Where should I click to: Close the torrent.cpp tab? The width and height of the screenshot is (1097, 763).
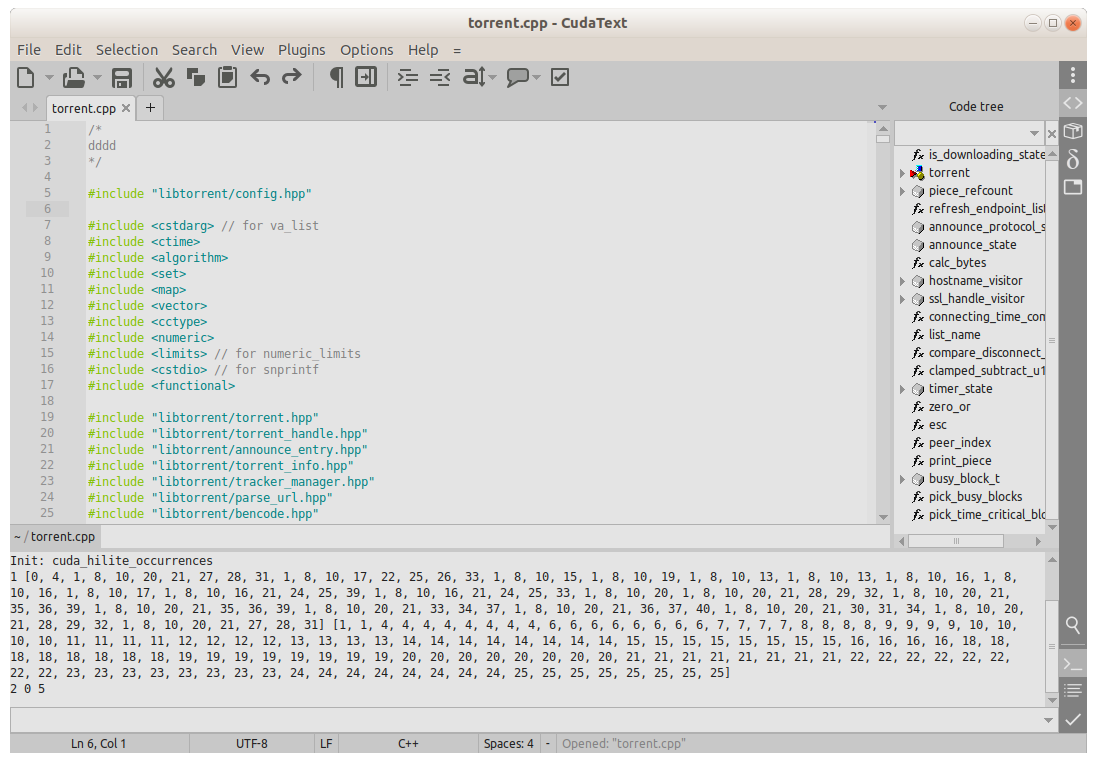coord(126,108)
